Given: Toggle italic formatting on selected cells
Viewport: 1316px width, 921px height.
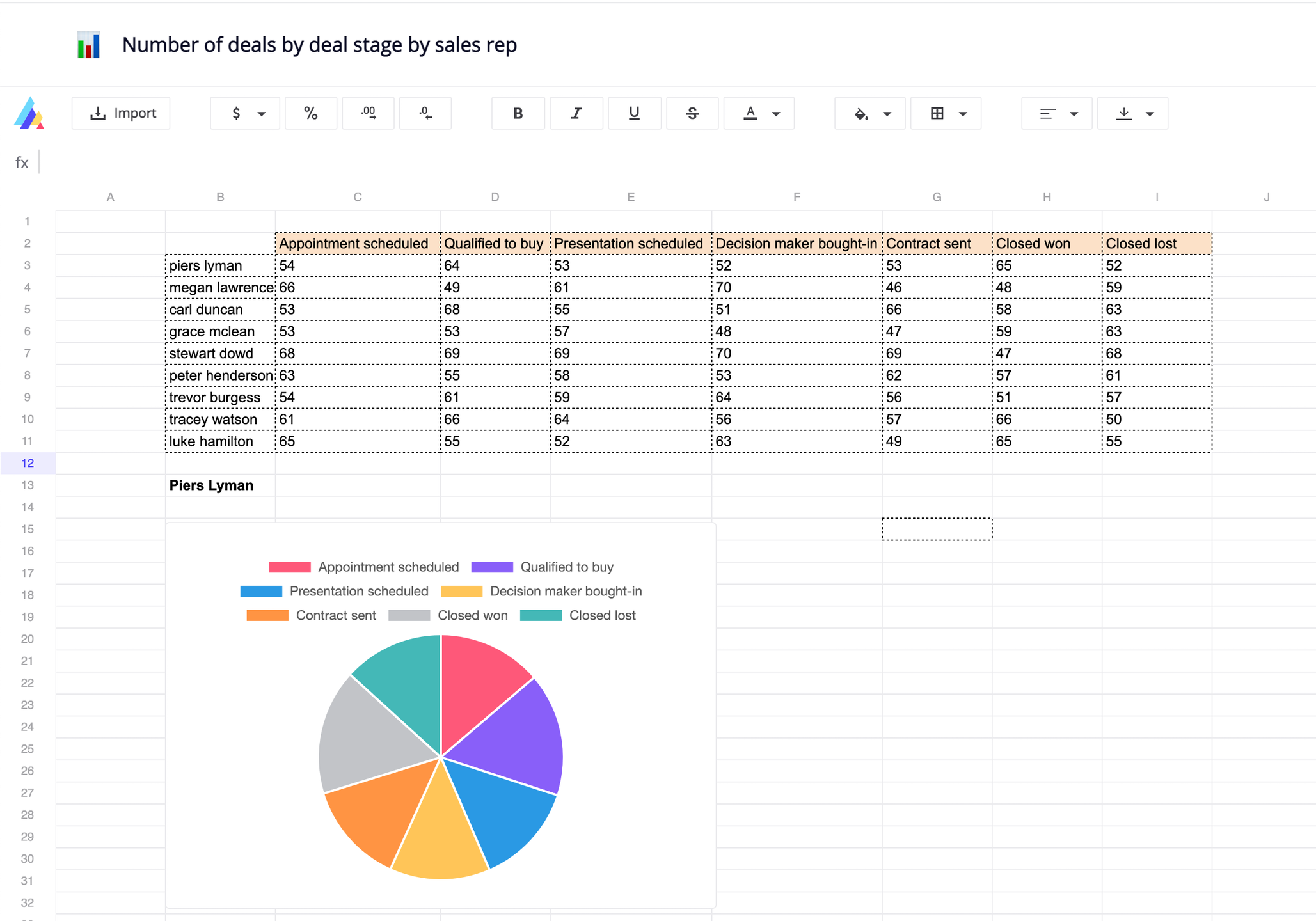Looking at the screenshot, I should [x=576, y=113].
